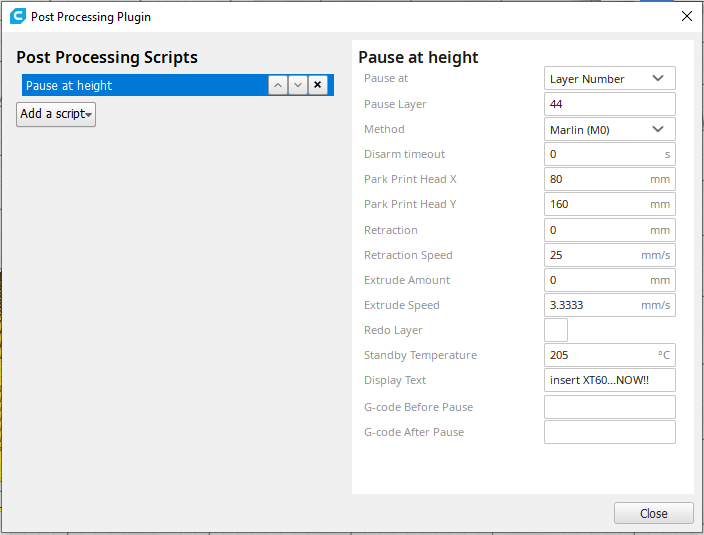Edit the Standby Temperature field
Screen dimensions: 704x535
pyautogui.click(x=610, y=355)
